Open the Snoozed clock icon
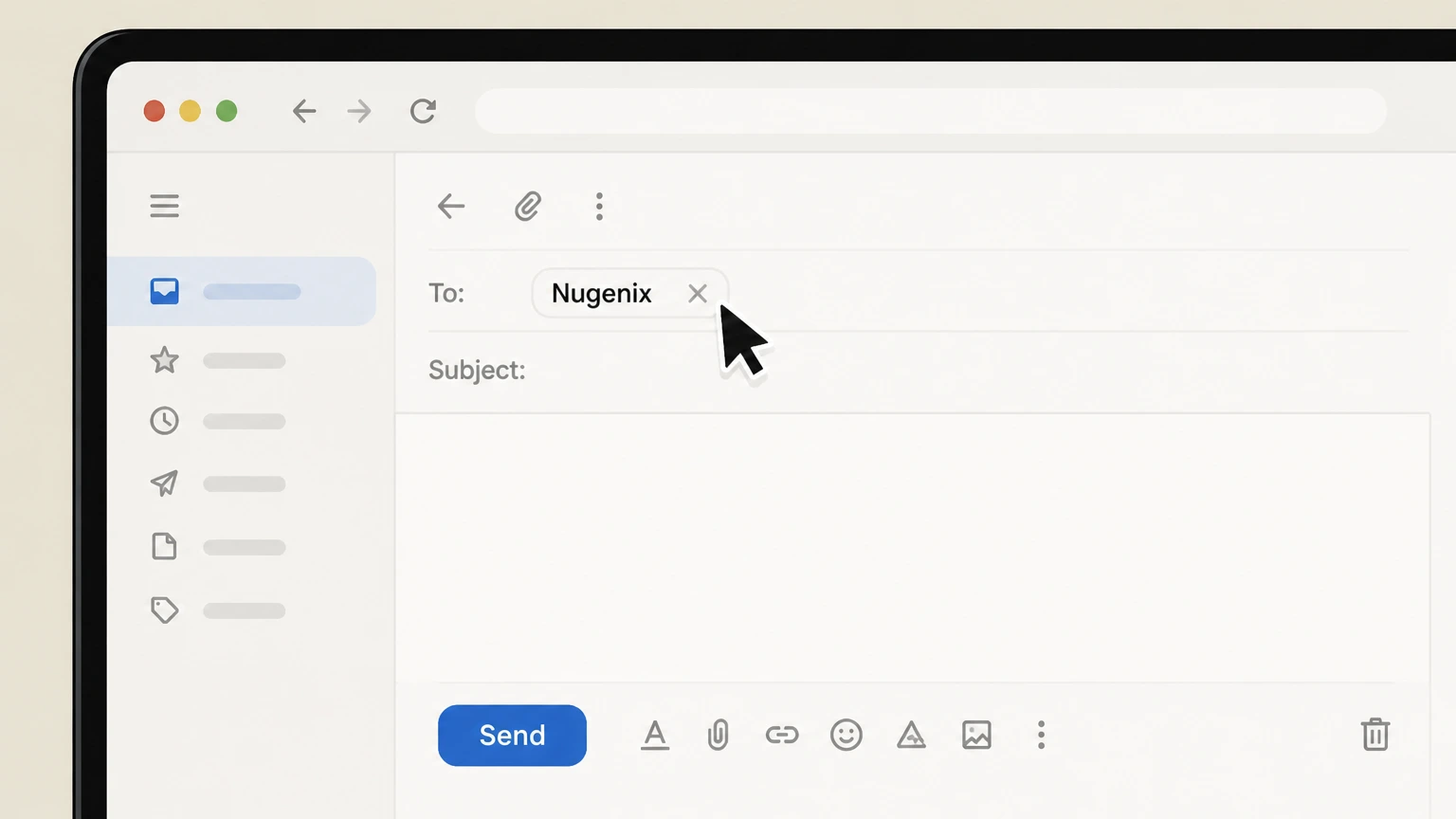The image size is (1456, 819). click(x=164, y=421)
